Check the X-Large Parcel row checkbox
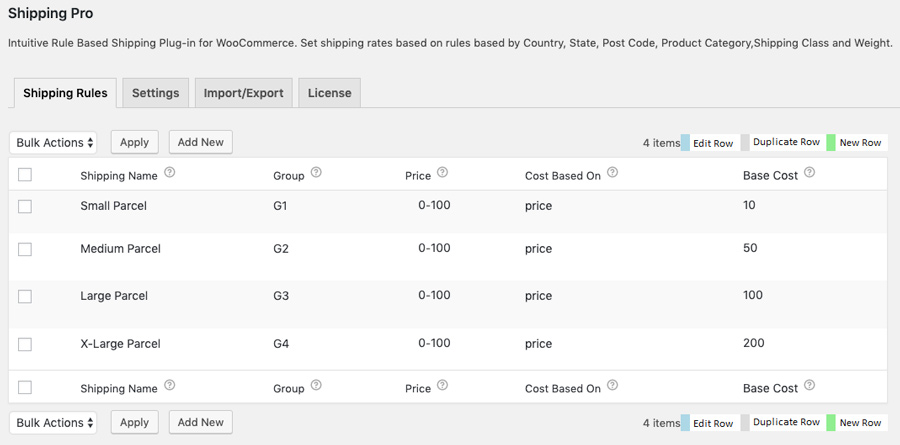The image size is (900, 445). (x=25, y=344)
